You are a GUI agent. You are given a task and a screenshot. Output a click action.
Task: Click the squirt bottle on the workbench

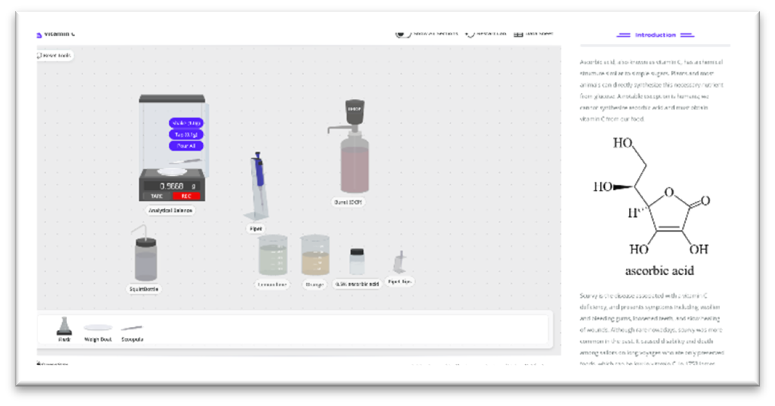click(x=145, y=255)
